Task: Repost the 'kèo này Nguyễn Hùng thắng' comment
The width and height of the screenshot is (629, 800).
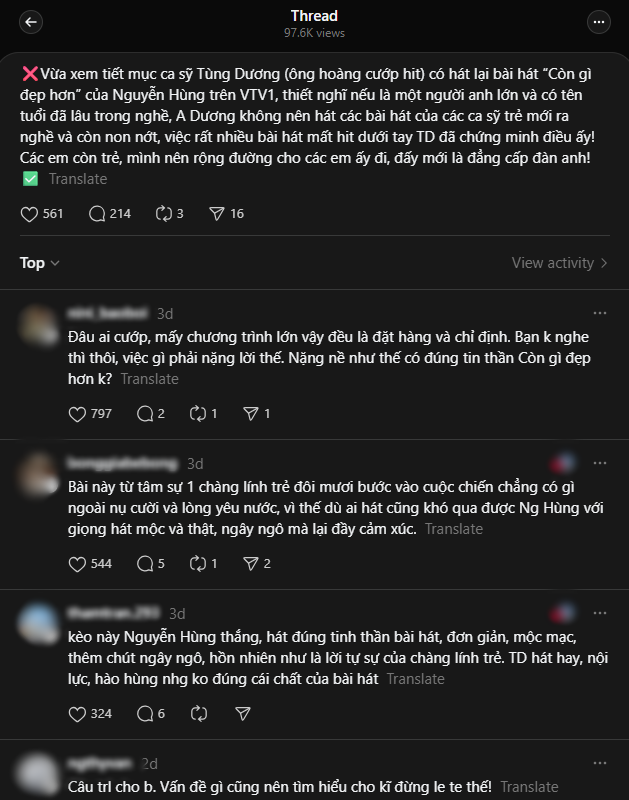Action: [198, 713]
